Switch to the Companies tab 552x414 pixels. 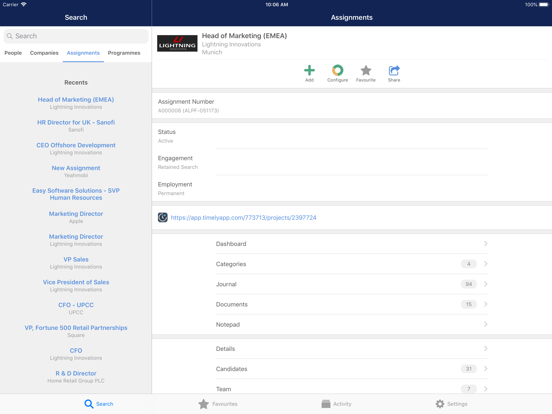coord(44,53)
